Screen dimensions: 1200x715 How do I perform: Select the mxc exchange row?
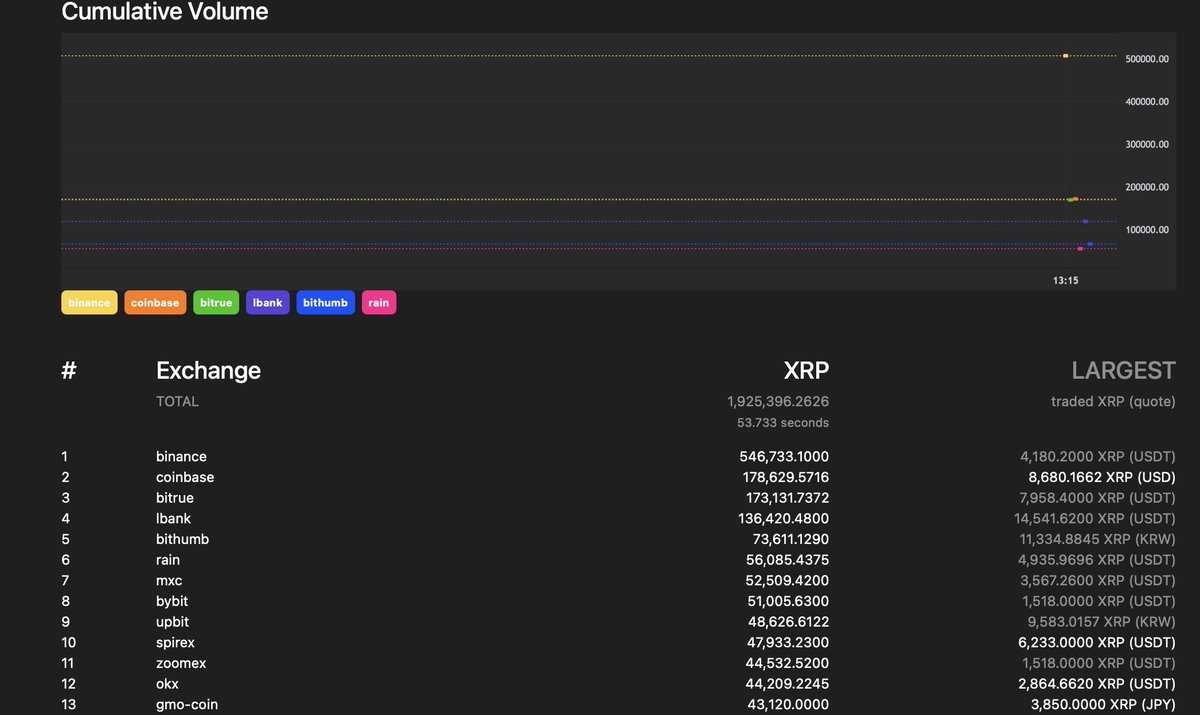tap(618, 580)
